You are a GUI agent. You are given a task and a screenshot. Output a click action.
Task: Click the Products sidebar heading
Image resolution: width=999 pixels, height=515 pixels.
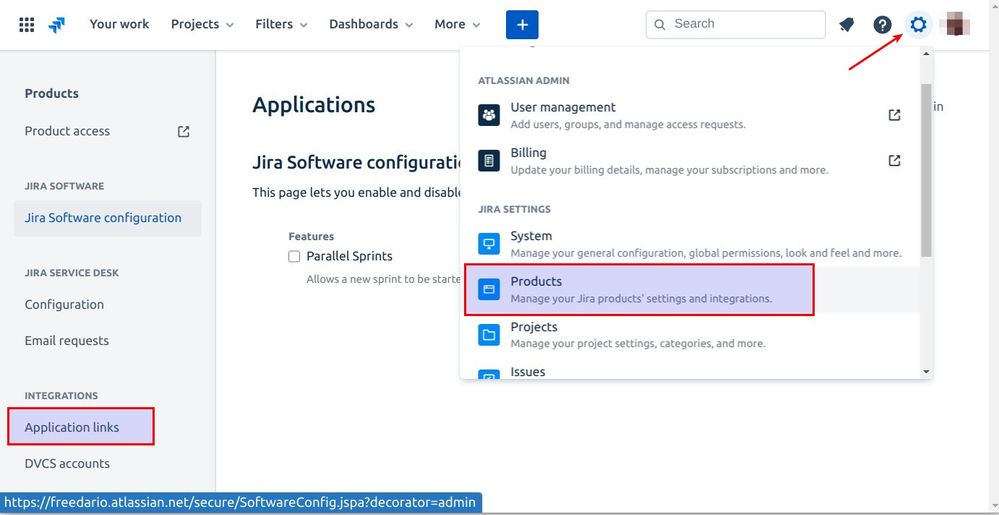[x=52, y=93]
